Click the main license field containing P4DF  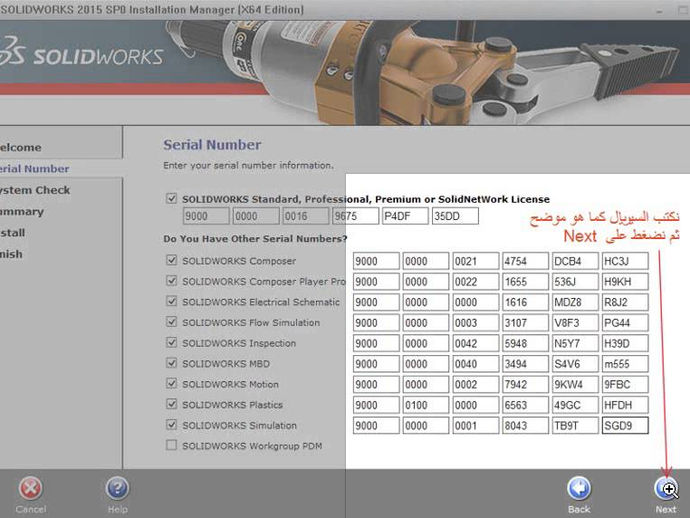click(405, 216)
